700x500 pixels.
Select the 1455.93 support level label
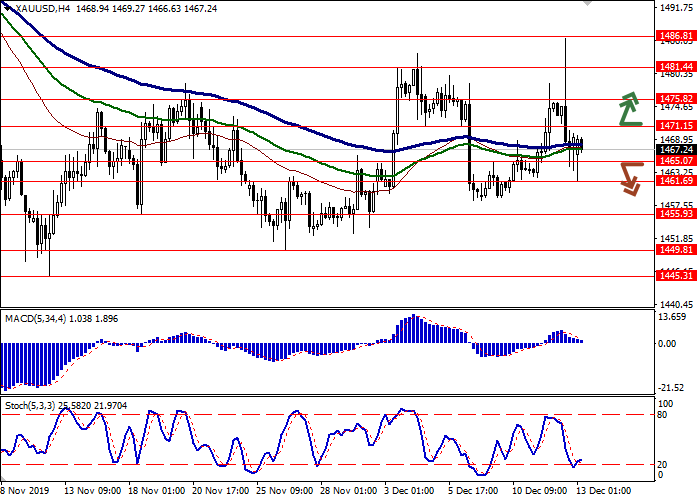click(x=676, y=214)
